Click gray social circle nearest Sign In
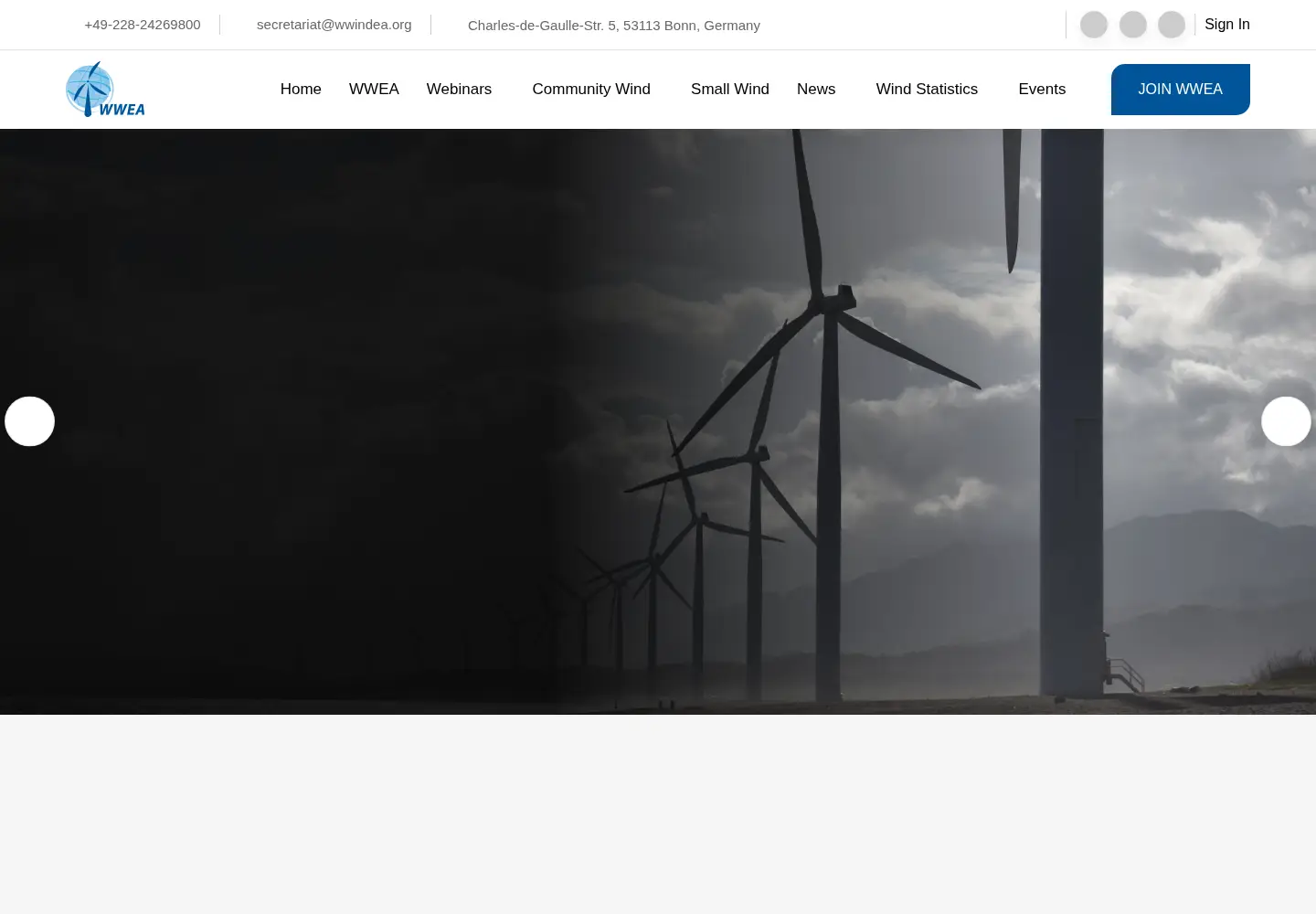1316x914 pixels. point(1172,25)
